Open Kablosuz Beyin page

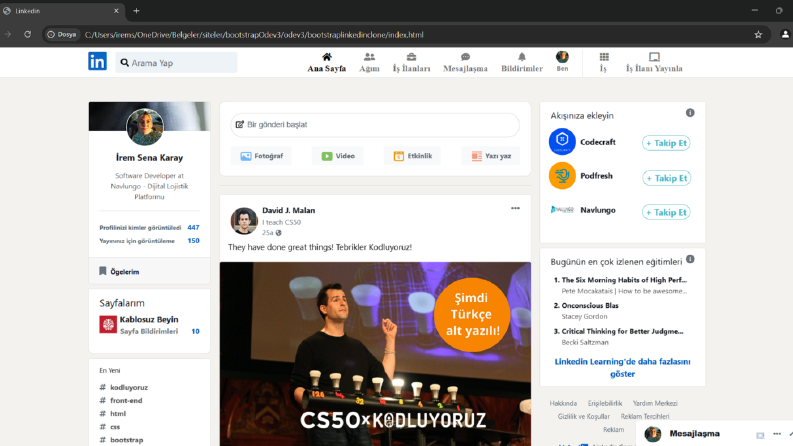pyautogui.click(x=149, y=320)
